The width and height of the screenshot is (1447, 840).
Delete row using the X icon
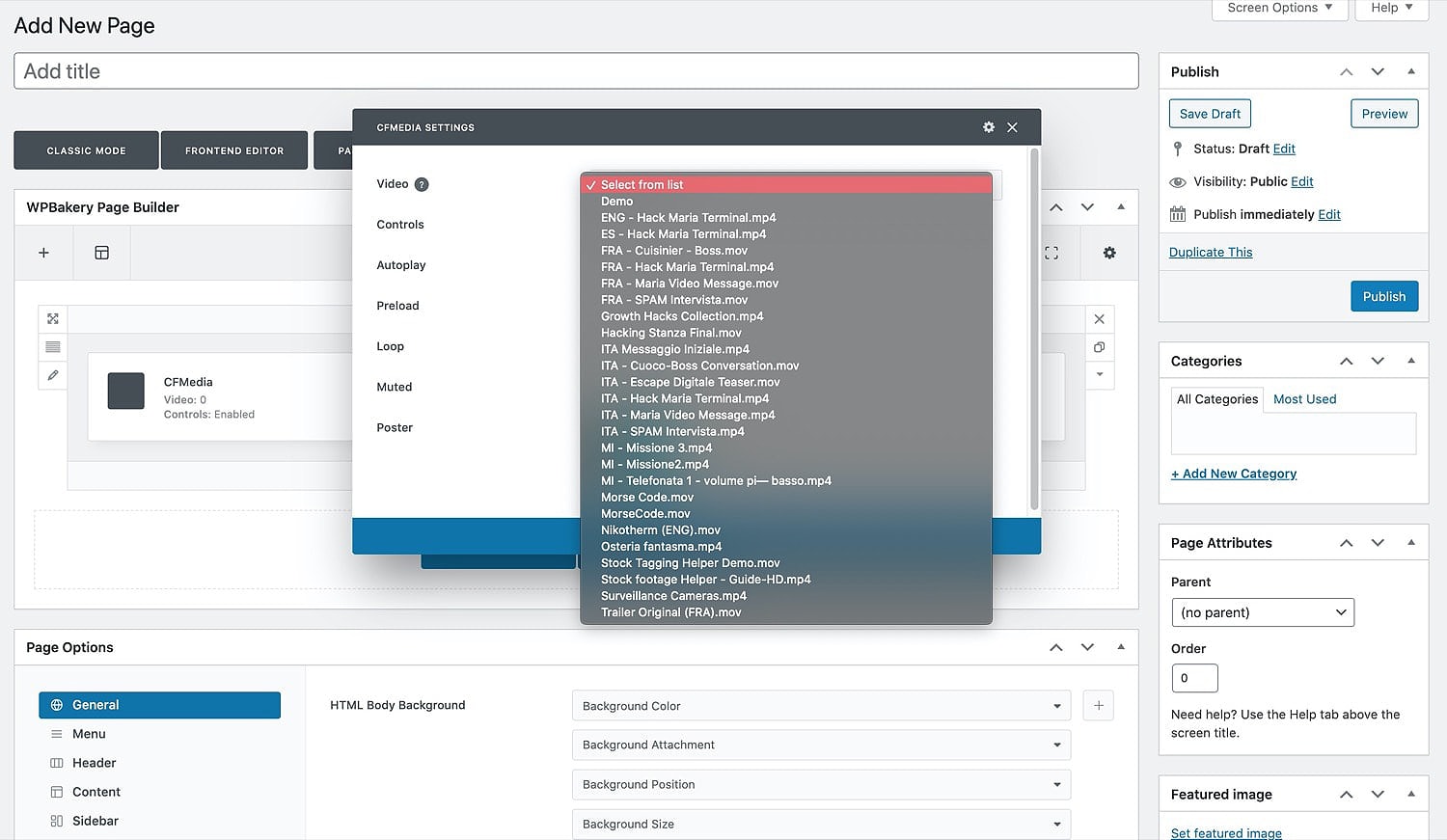(1099, 319)
